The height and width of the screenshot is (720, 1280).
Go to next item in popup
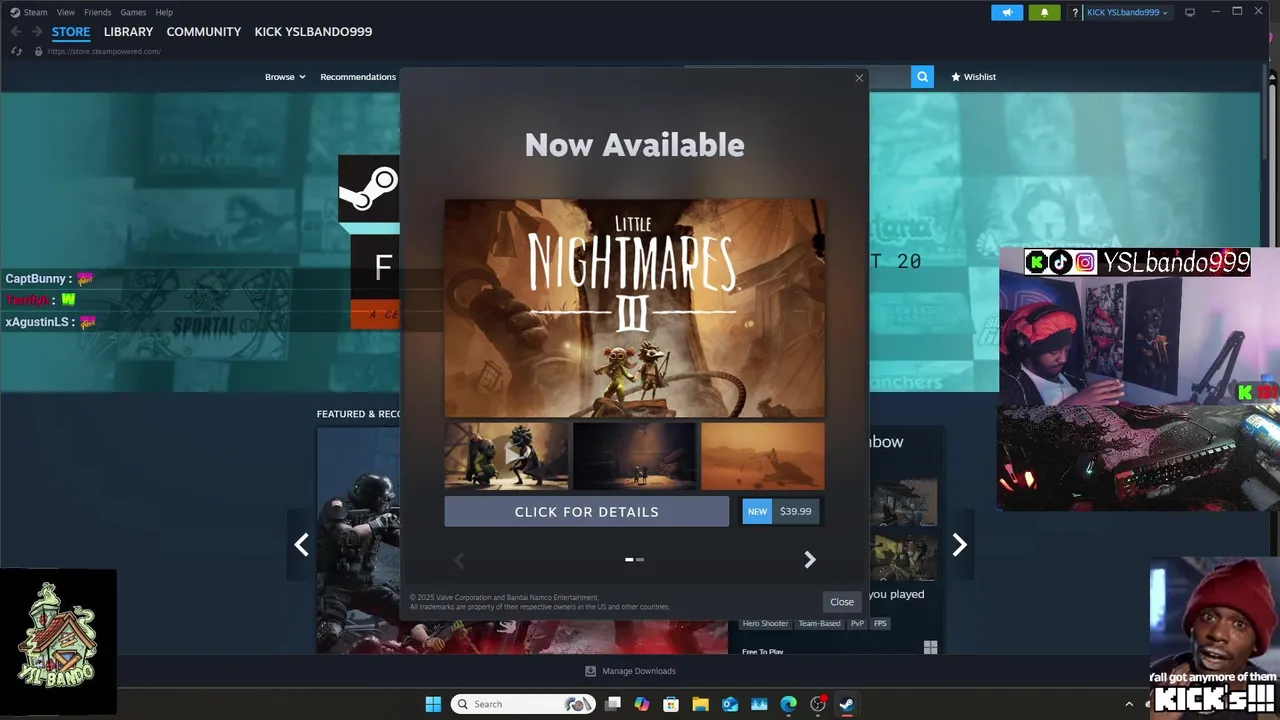click(x=810, y=560)
